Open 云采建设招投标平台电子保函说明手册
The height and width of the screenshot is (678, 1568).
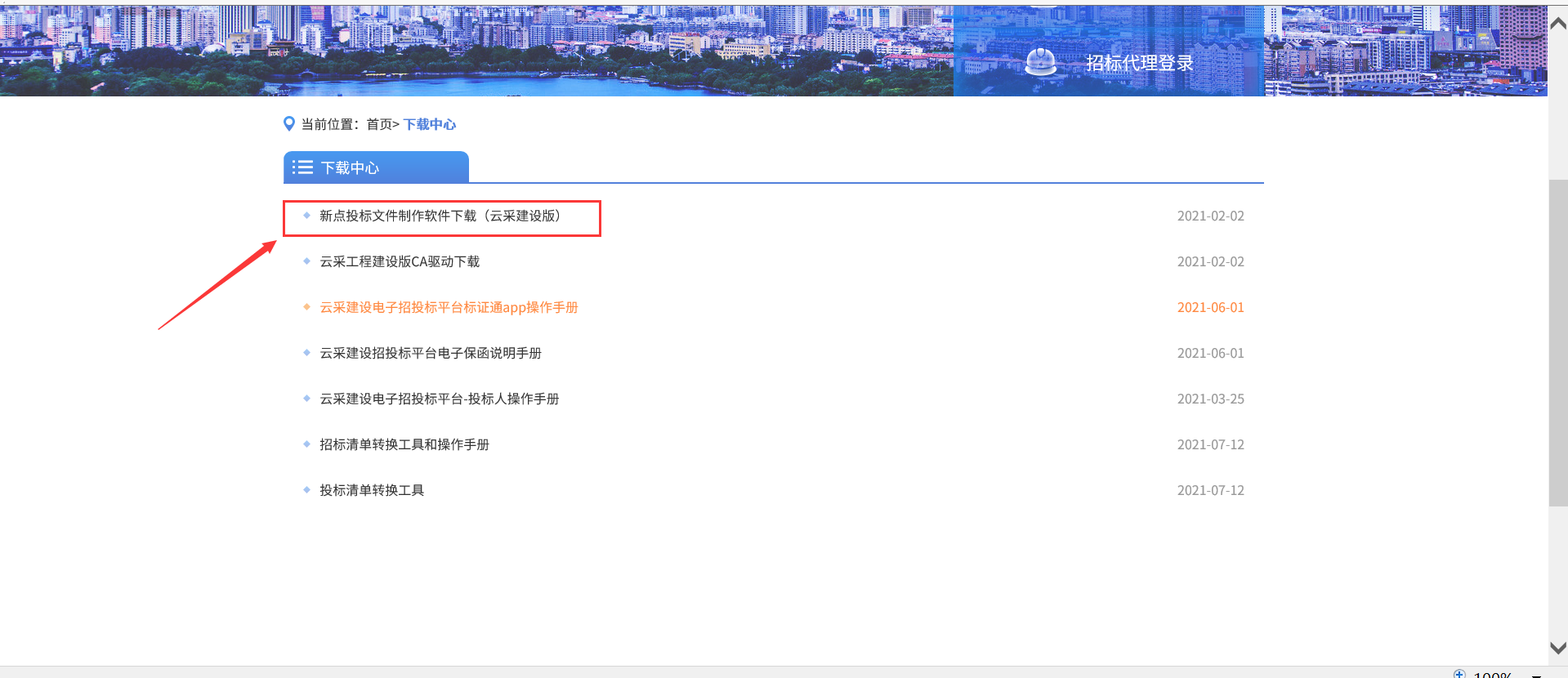tap(431, 353)
